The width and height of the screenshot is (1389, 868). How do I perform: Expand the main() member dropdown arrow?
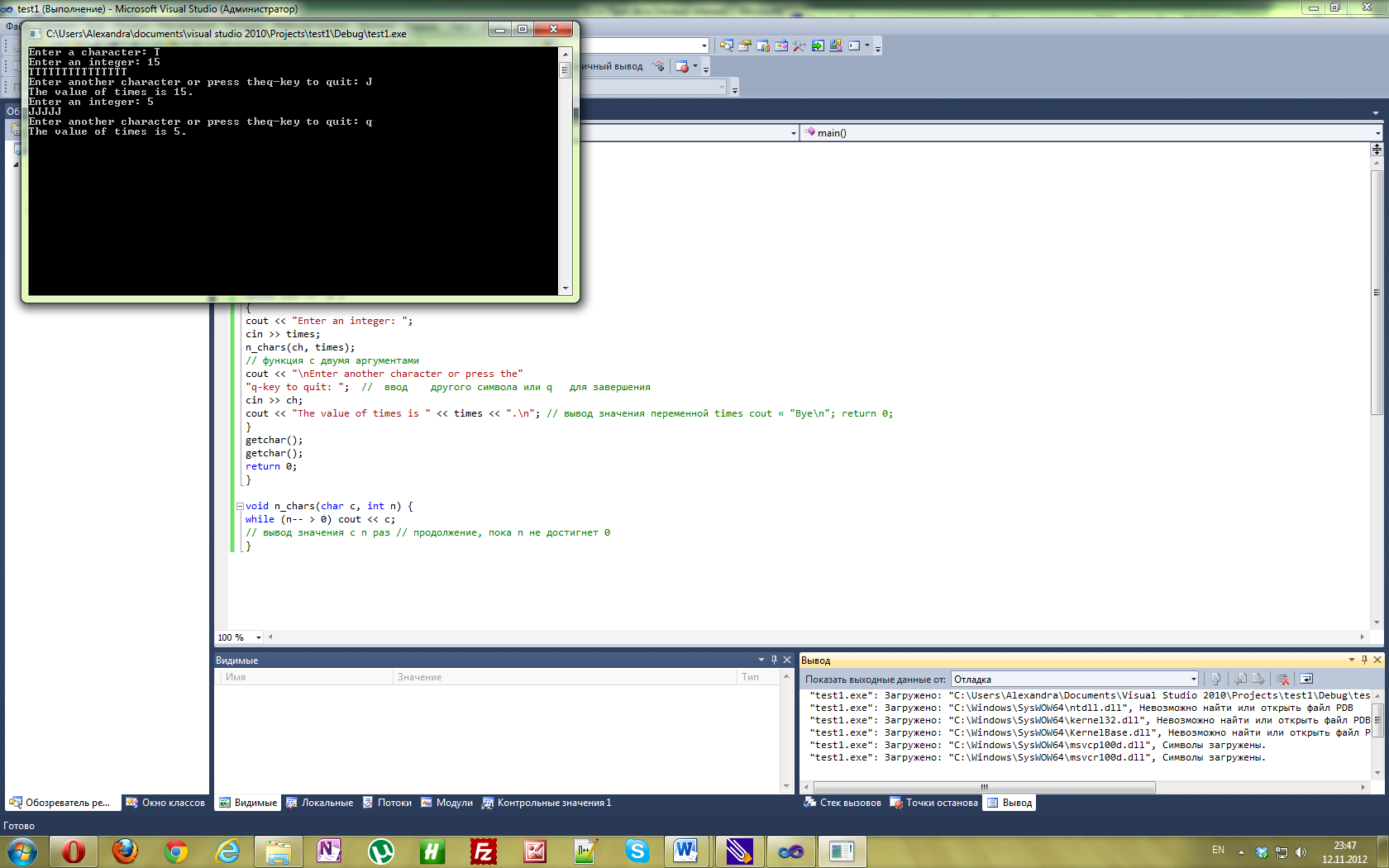tap(1377, 132)
